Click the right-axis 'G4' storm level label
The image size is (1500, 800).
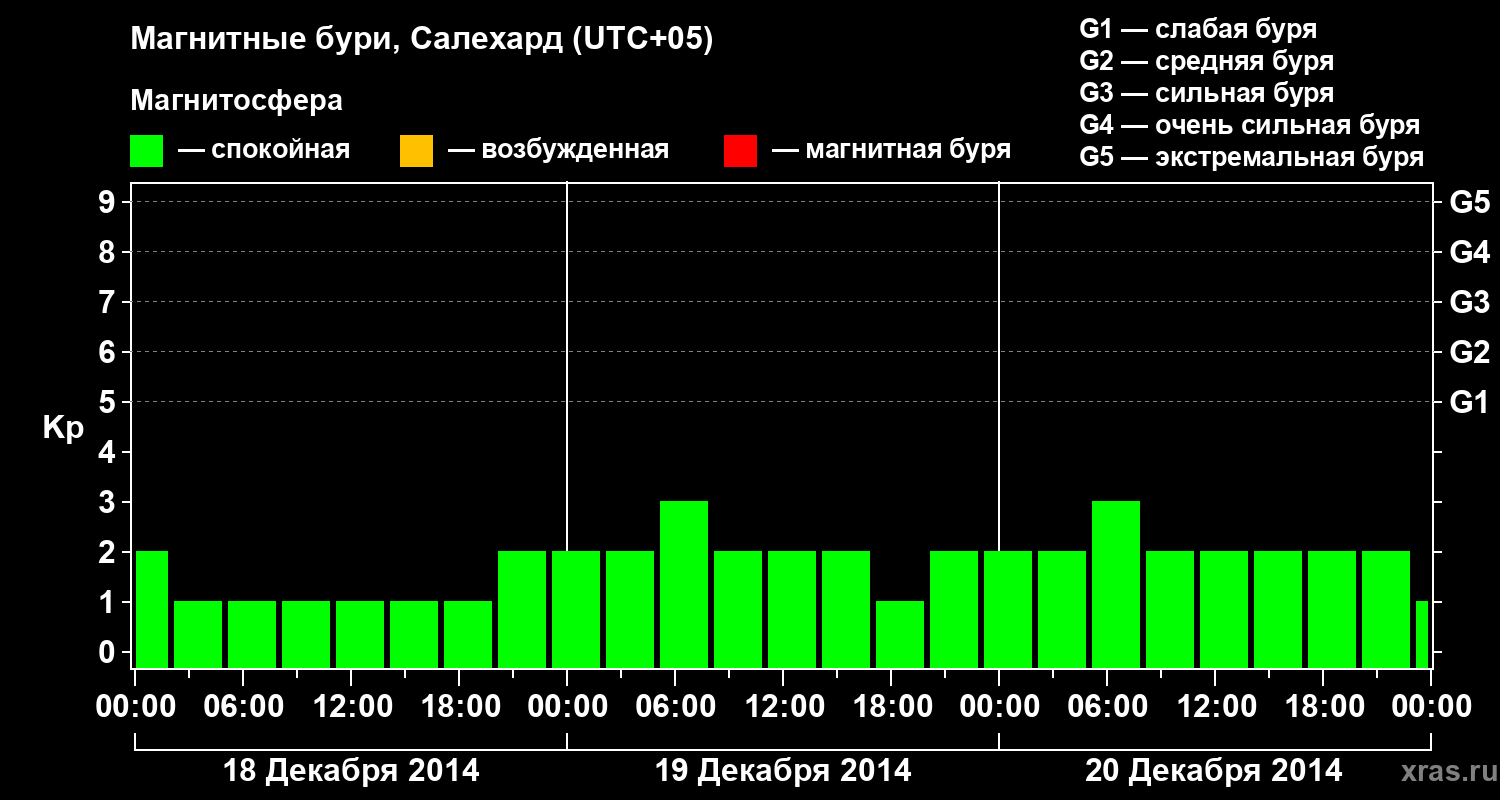point(1470,252)
